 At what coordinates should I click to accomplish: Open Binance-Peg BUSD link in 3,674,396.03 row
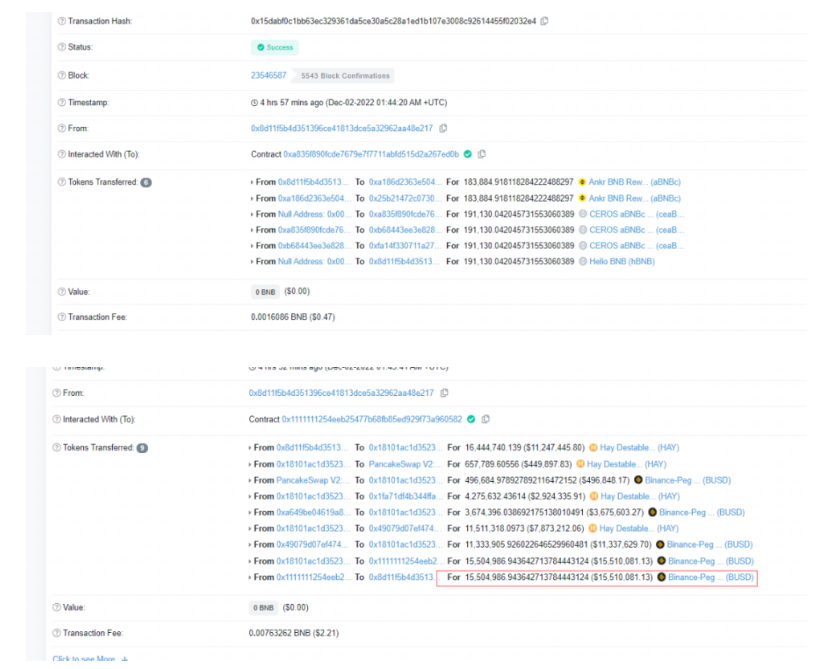pos(701,512)
